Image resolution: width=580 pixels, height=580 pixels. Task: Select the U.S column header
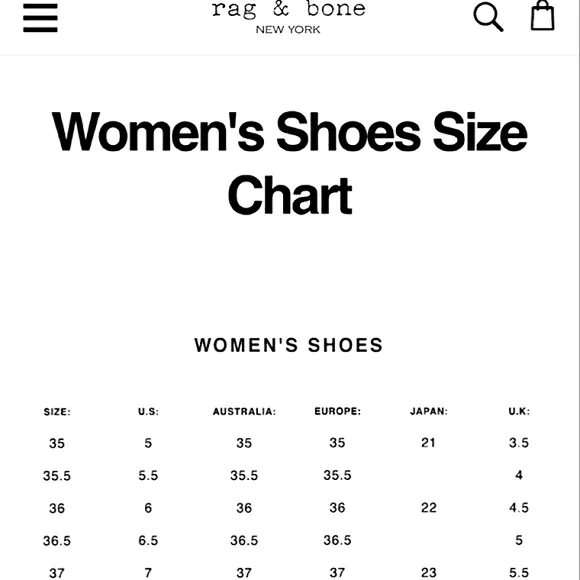point(148,411)
